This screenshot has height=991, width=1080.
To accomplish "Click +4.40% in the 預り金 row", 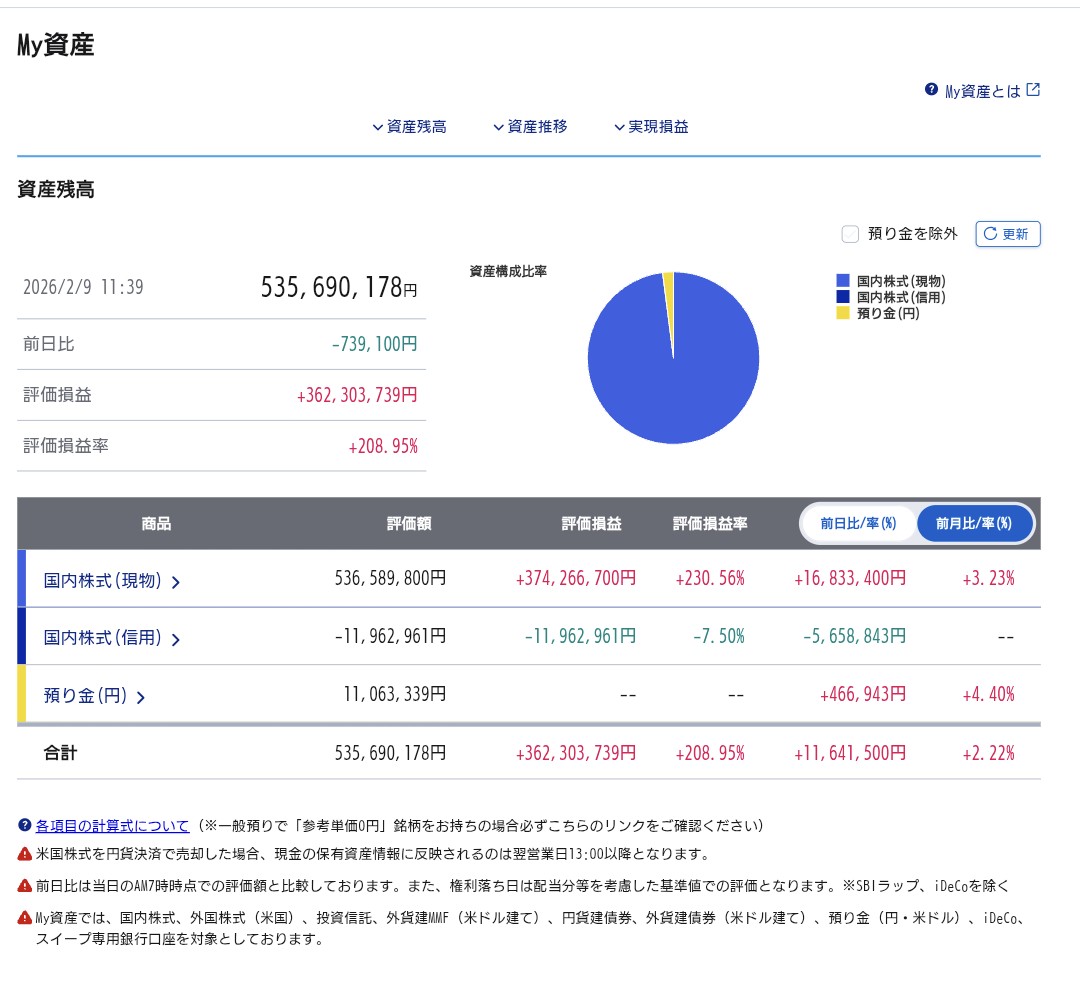I will 988,693.
